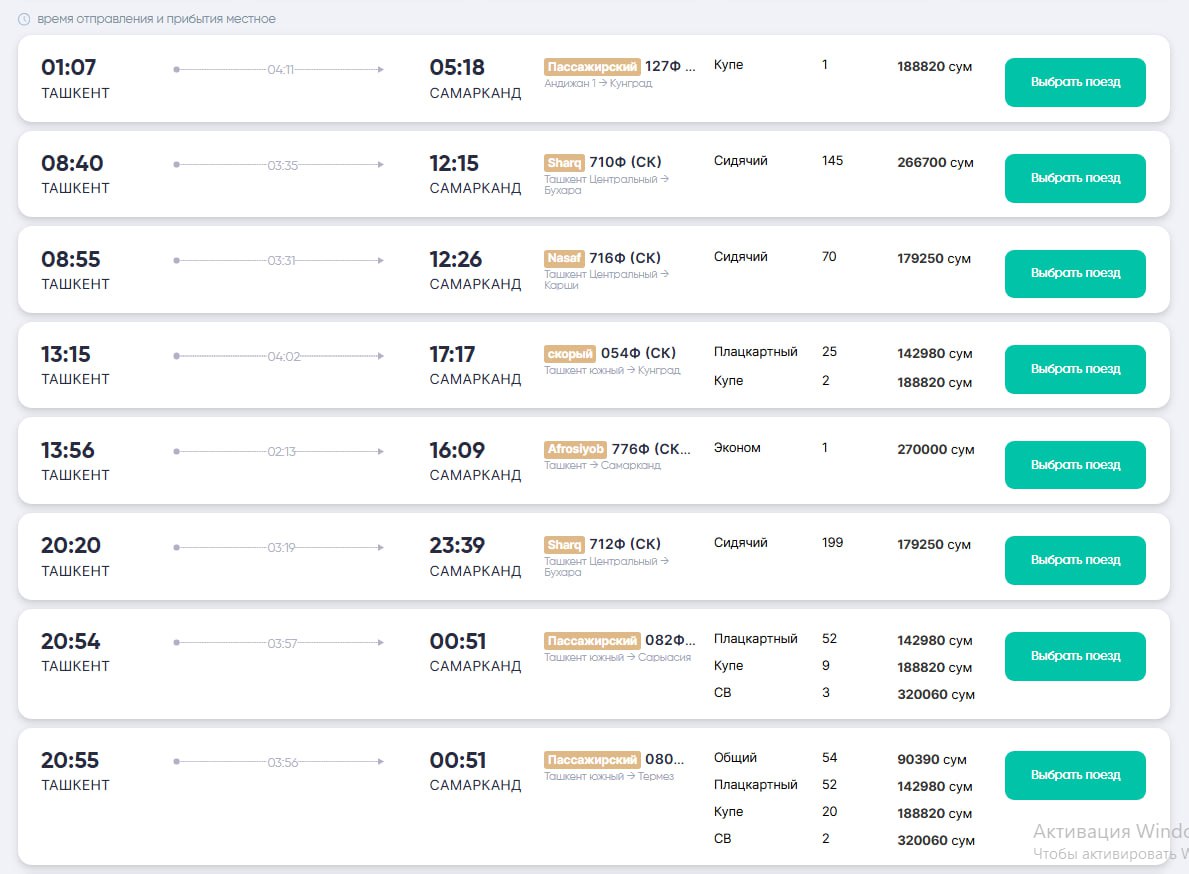Image resolution: width=1189 pixels, height=874 pixels.
Task: Click the Nasaf train type badge
Action: coord(564,258)
